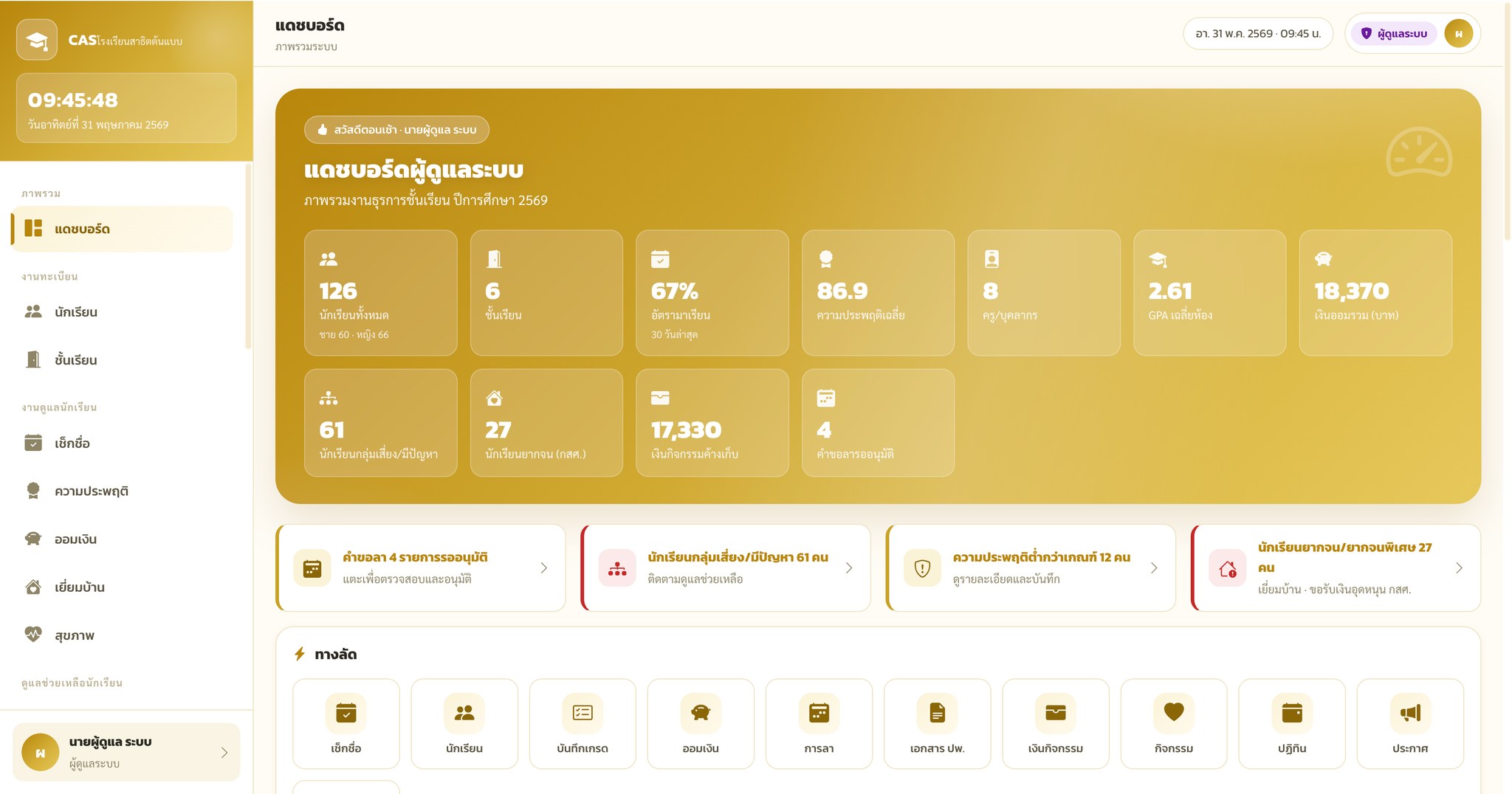
Task: Click the date and time pill in header
Action: click(1258, 33)
